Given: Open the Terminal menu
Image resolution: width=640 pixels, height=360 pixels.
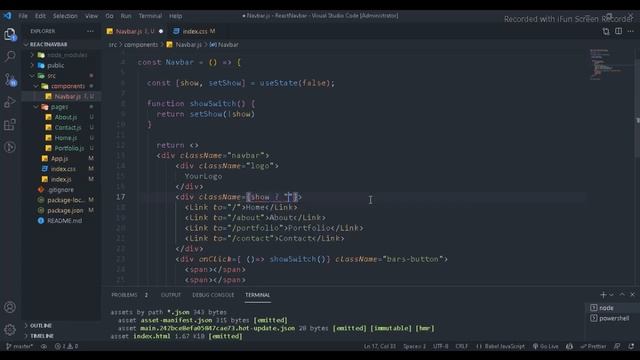Looking at the screenshot, I should click(150, 16).
